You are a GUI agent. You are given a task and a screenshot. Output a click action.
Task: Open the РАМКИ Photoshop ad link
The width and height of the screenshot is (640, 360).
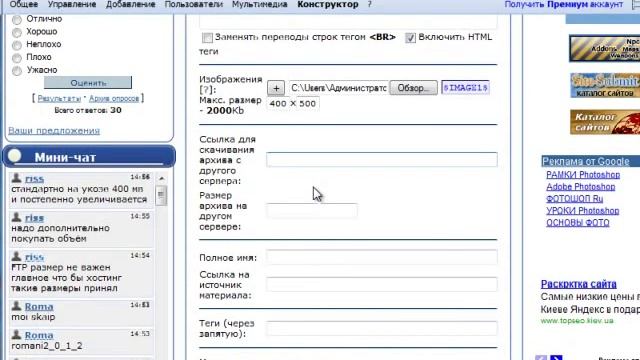click(583, 175)
